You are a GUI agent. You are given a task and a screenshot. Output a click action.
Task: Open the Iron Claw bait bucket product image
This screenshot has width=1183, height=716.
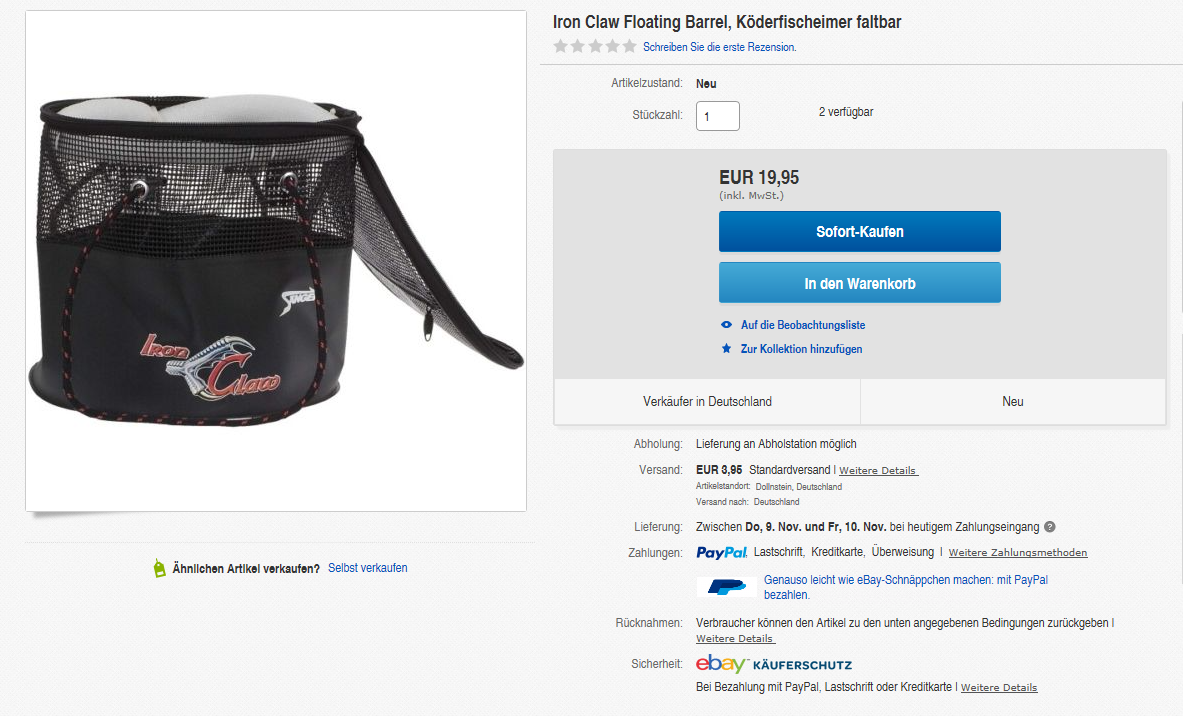point(276,261)
